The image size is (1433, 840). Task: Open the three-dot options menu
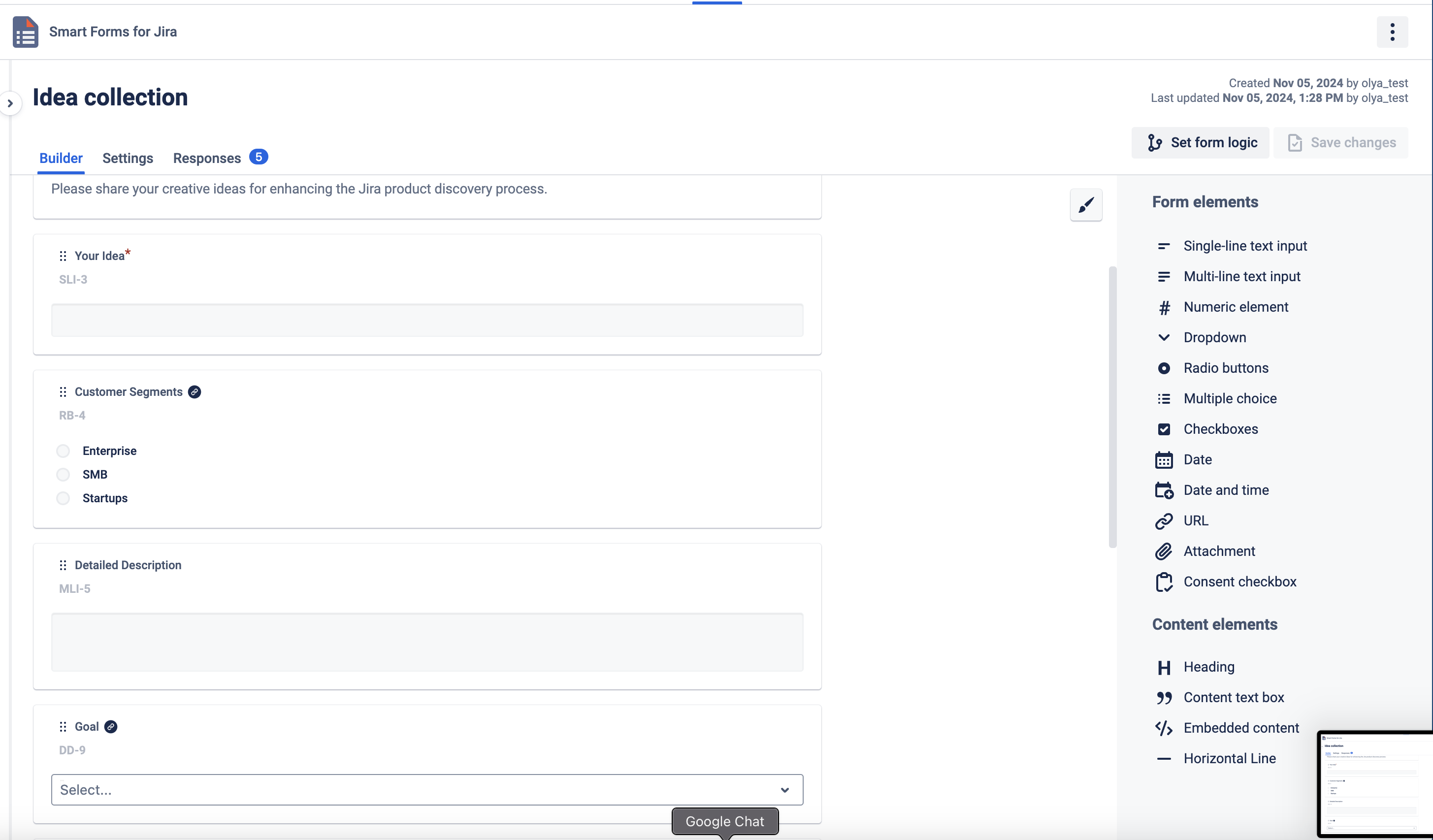pyautogui.click(x=1392, y=32)
